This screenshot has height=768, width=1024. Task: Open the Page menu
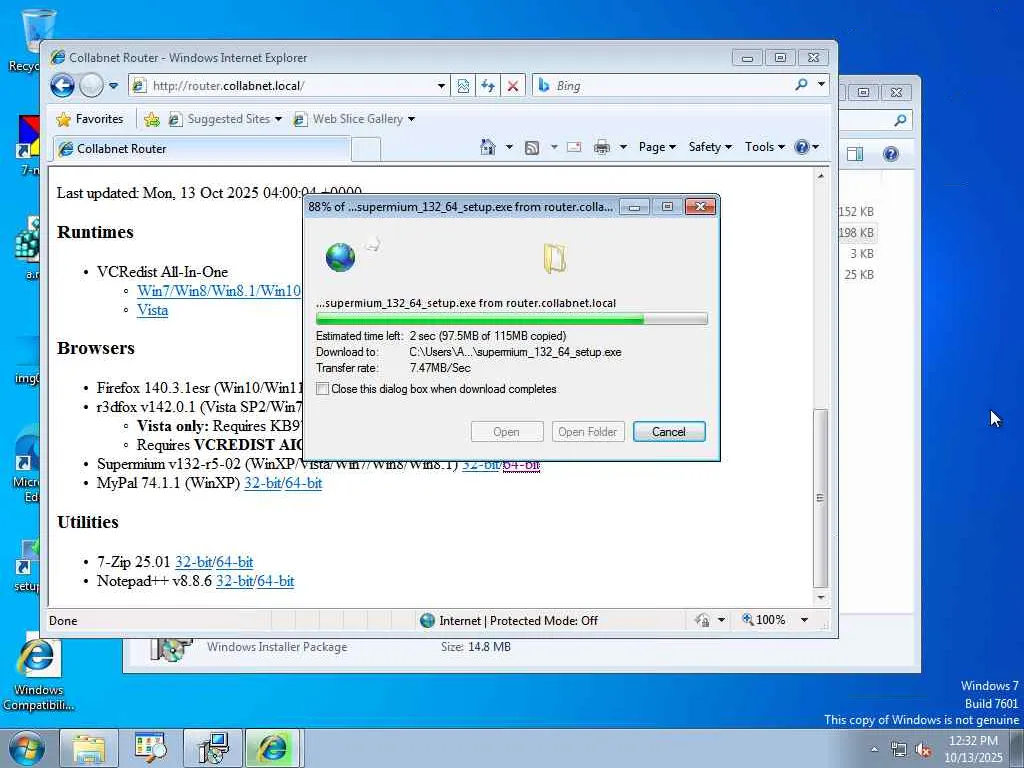[x=657, y=147]
